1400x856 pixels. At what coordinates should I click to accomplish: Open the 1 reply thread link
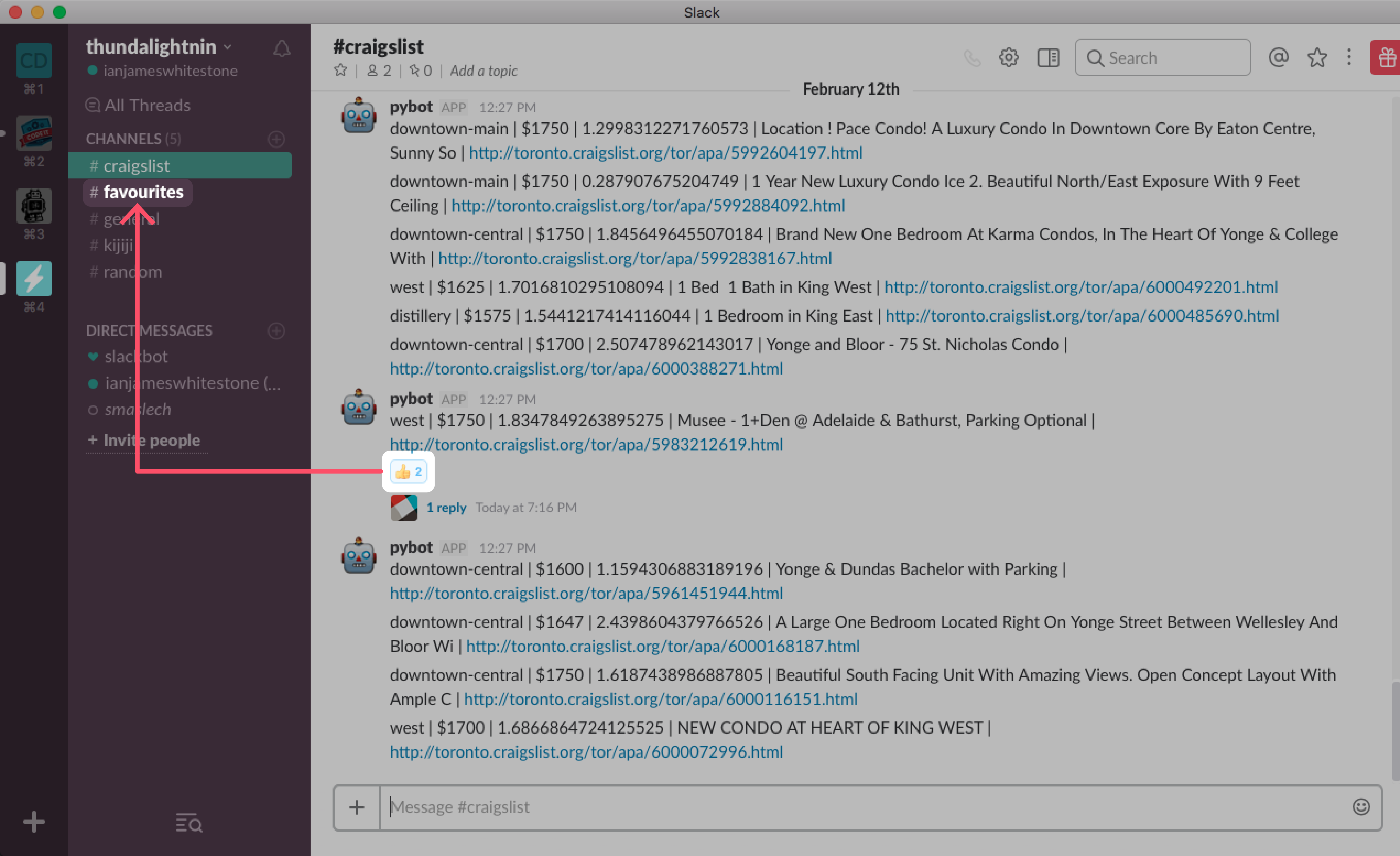pyautogui.click(x=446, y=507)
